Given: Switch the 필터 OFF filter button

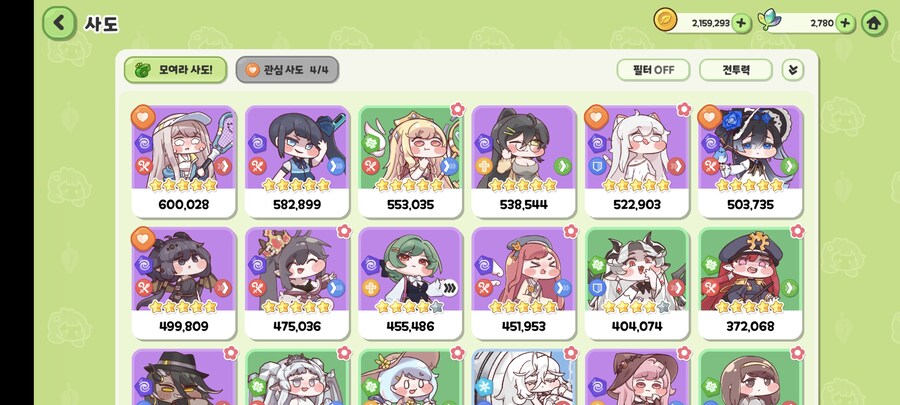Looking at the screenshot, I should pyautogui.click(x=653, y=70).
